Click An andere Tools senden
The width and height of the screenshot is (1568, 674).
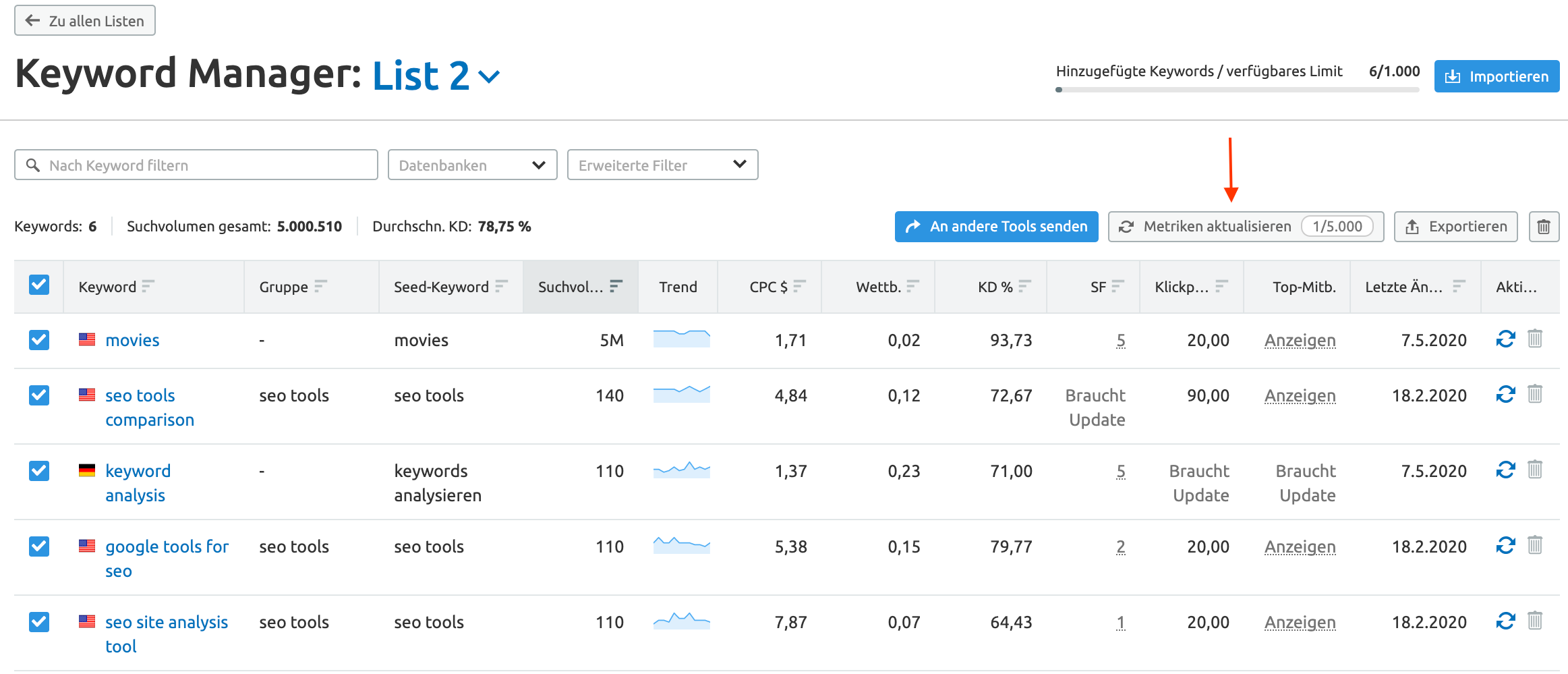point(996,227)
